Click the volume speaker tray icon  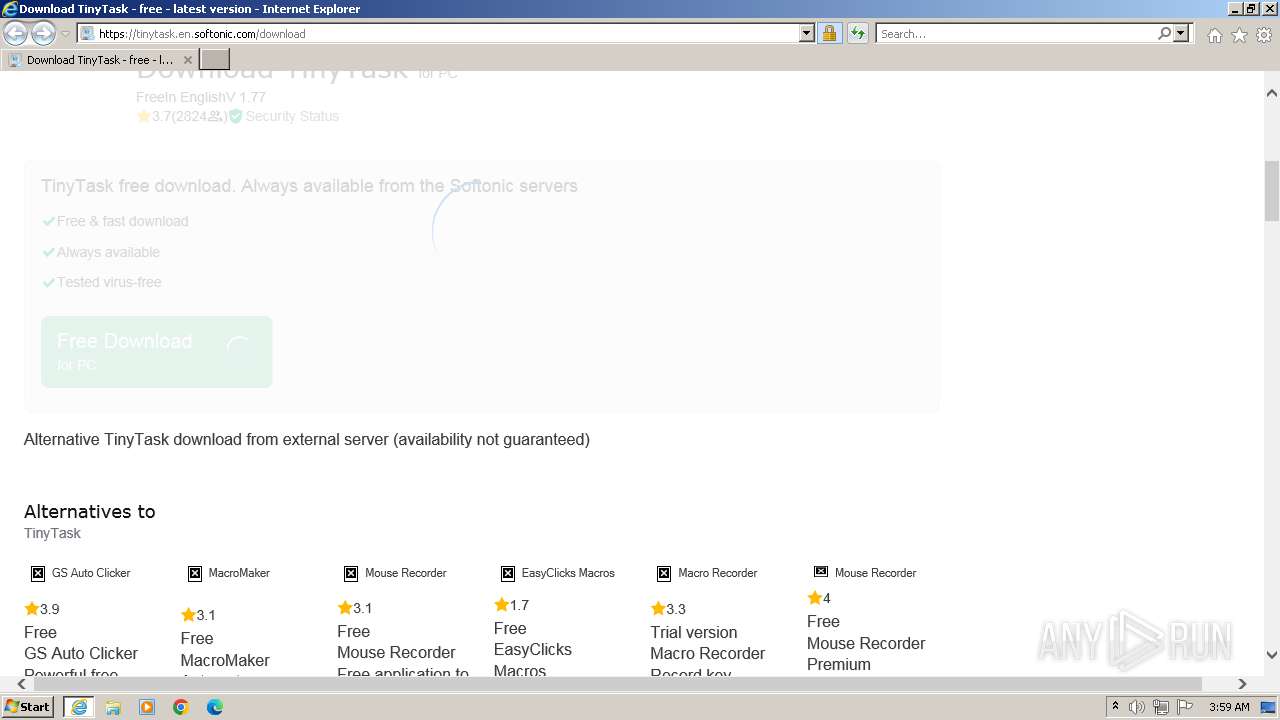1137,707
